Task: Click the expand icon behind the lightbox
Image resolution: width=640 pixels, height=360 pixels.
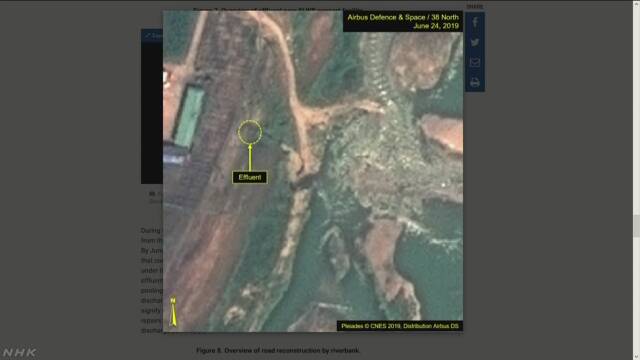Action: 147,36
